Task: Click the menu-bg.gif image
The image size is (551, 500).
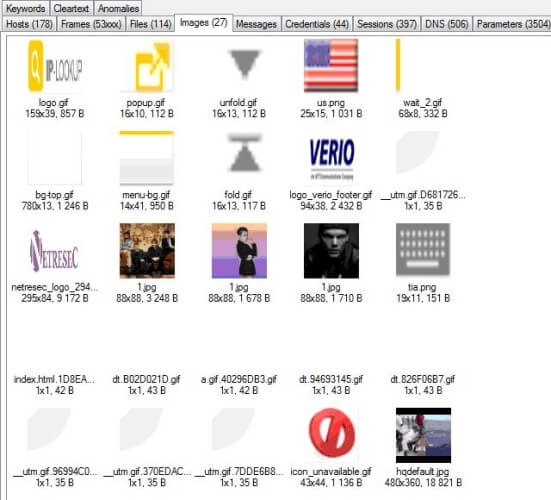Action: tap(147, 158)
